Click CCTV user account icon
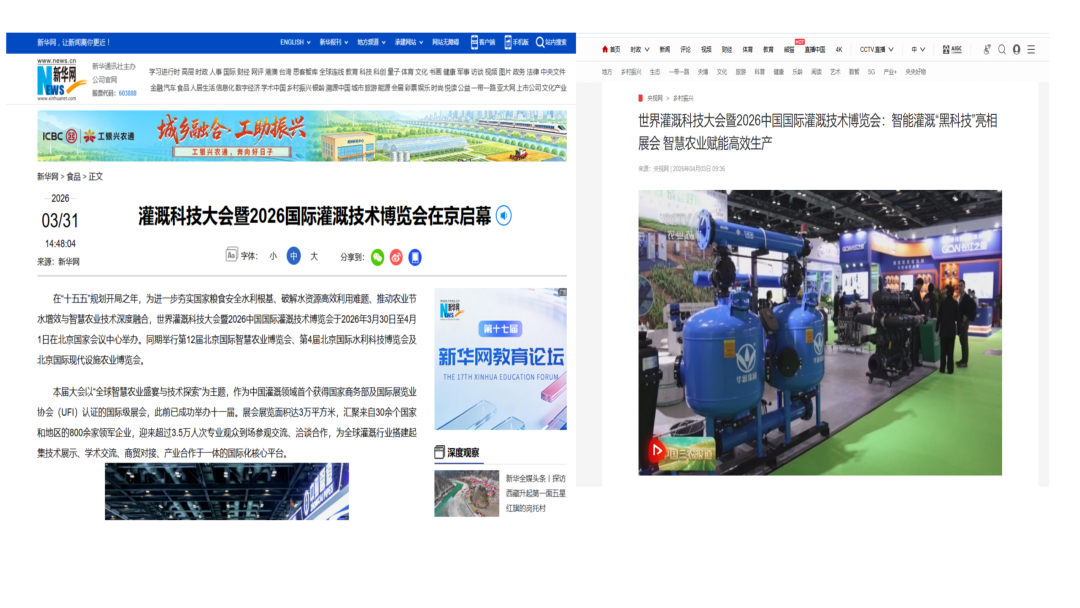This screenshot has width=1080, height=608. click(x=1017, y=50)
